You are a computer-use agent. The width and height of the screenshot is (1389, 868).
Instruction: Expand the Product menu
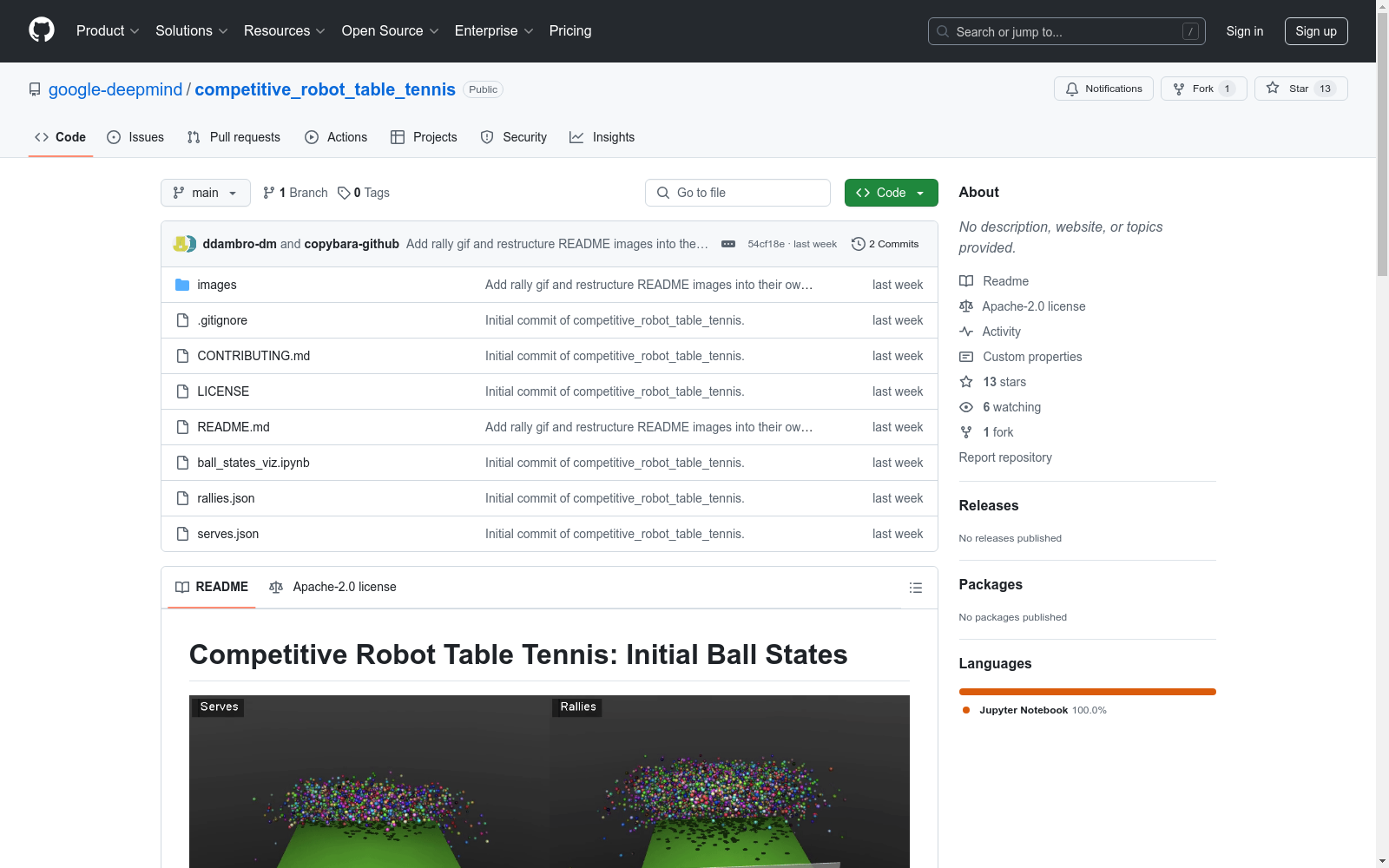pyautogui.click(x=108, y=30)
